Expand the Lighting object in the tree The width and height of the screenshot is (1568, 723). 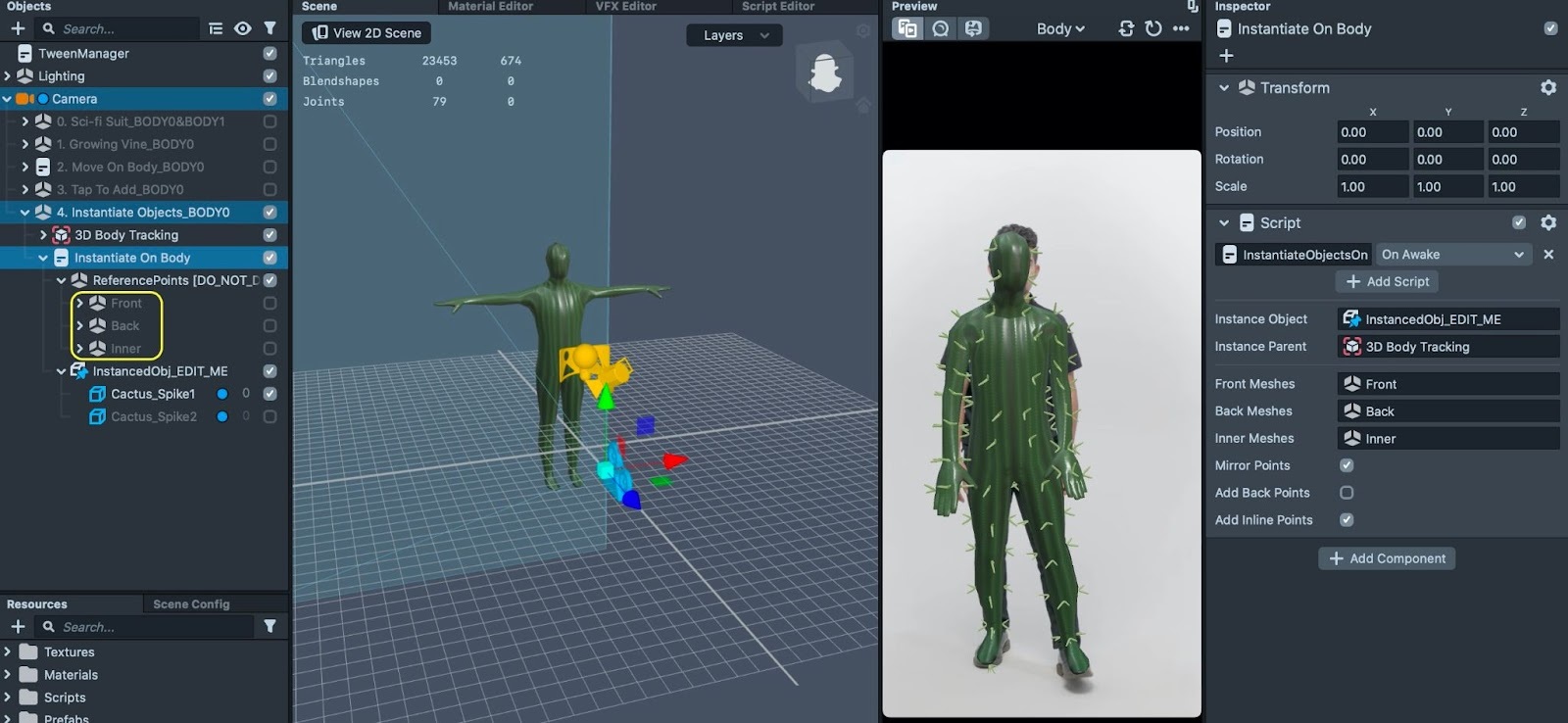click(x=8, y=75)
